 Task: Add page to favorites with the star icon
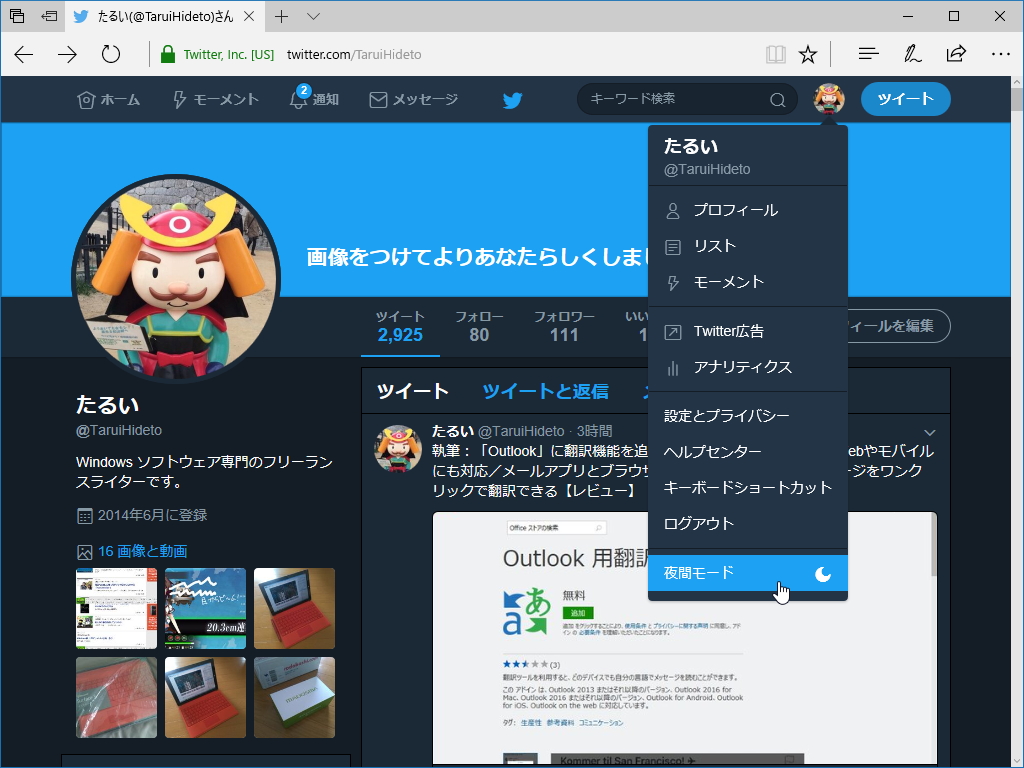[x=808, y=53]
